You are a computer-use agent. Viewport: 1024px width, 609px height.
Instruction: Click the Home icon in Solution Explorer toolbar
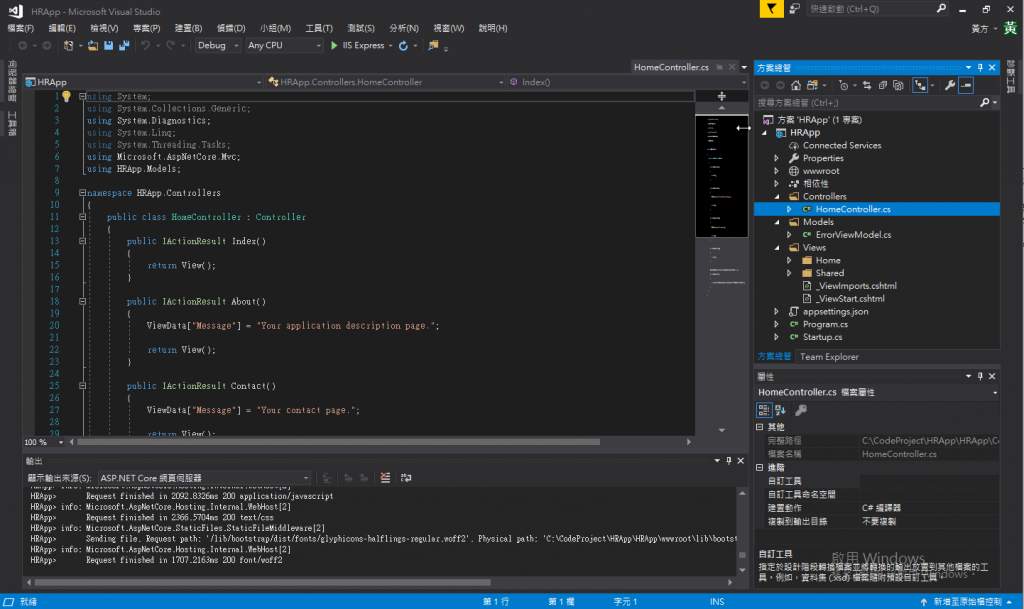pyautogui.click(x=795, y=86)
